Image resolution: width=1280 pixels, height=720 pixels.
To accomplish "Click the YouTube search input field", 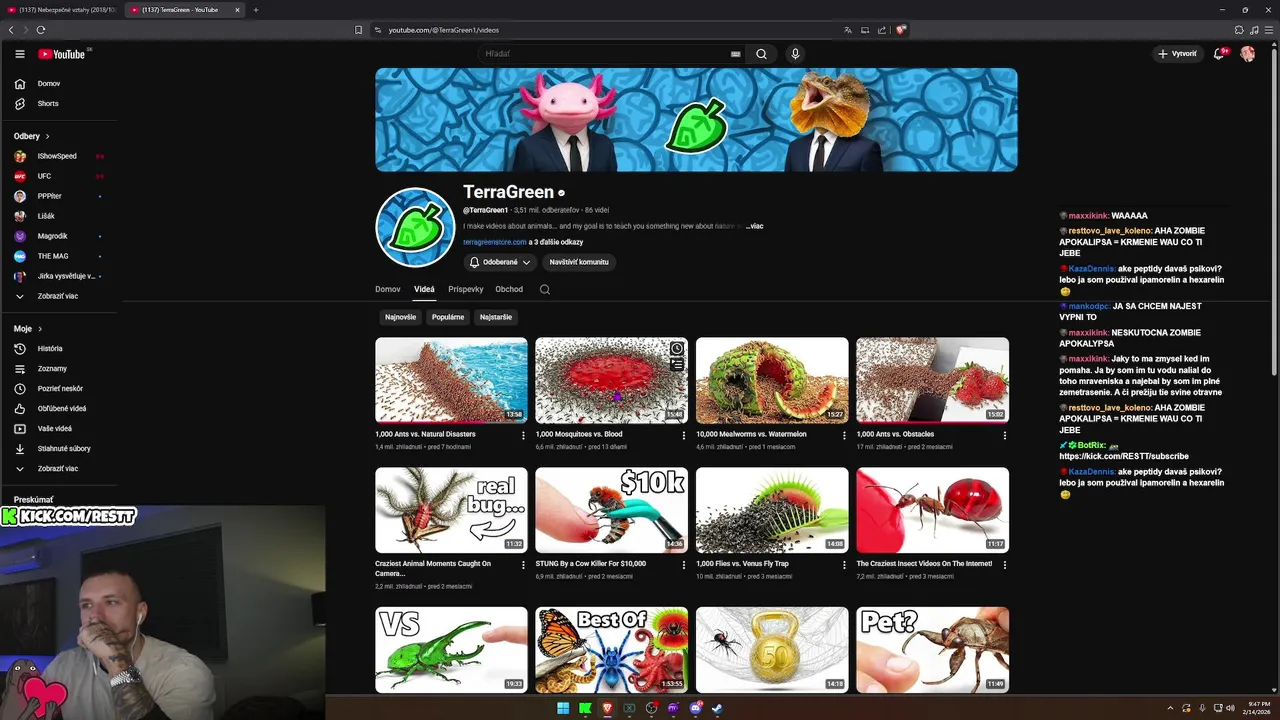I will point(608,54).
